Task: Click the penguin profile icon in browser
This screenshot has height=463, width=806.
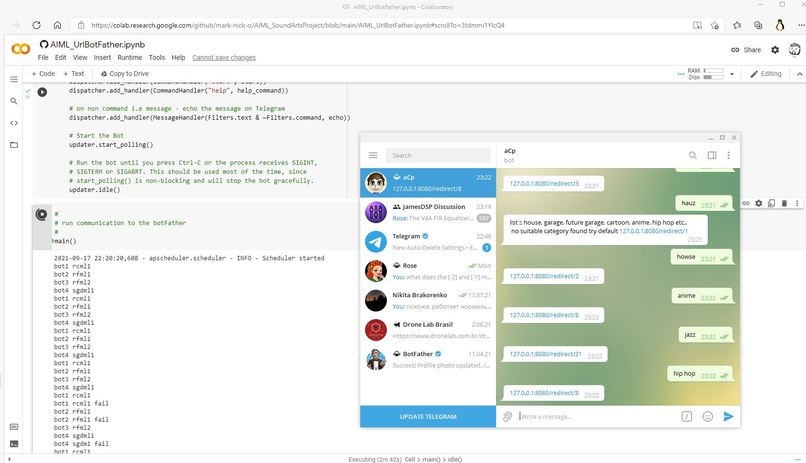Action: point(780,25)
